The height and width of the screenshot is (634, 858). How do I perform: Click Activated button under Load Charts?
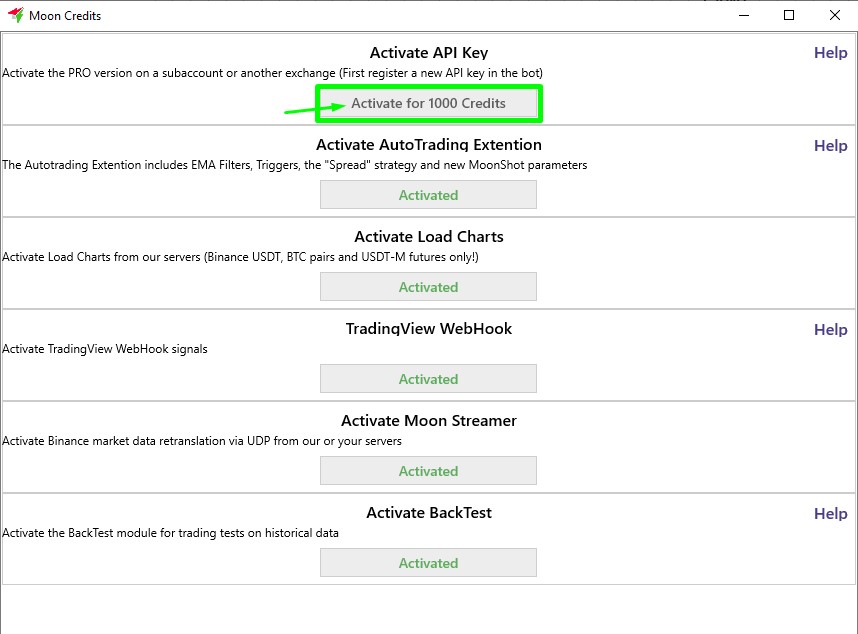pos(428,287)
